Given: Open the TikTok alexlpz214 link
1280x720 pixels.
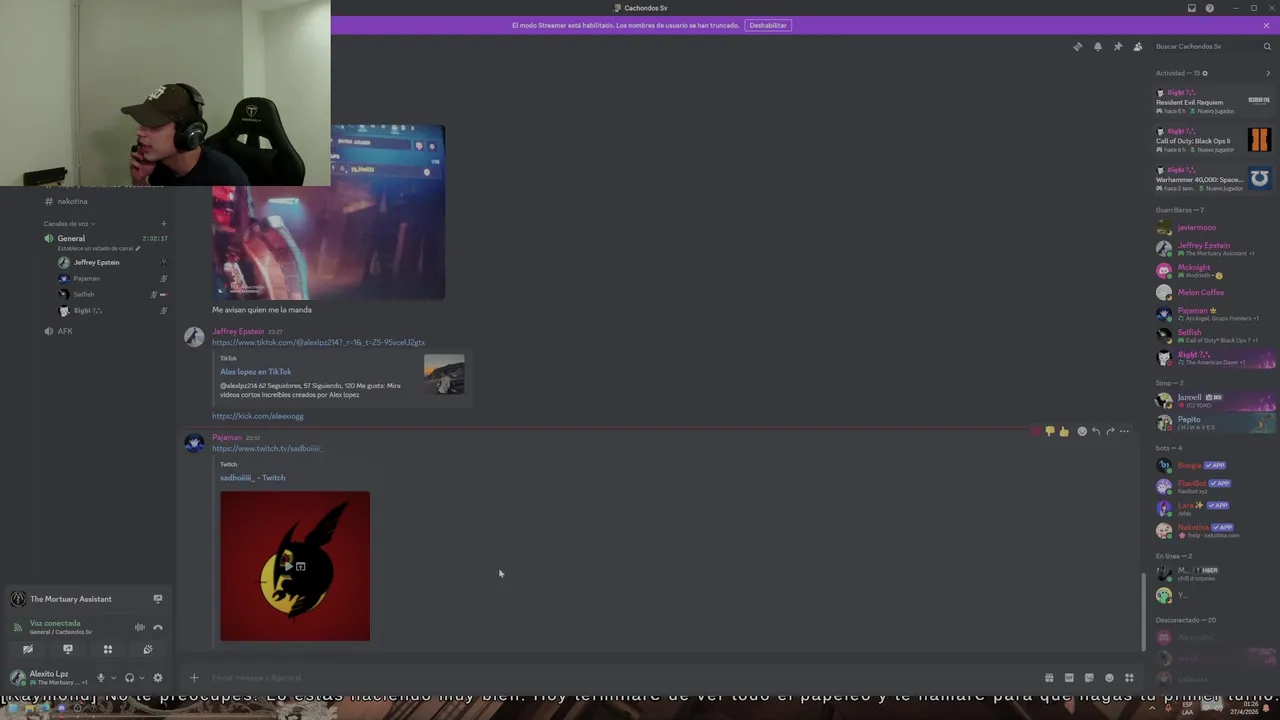Looking at the screenshot, I should (318, 343).
